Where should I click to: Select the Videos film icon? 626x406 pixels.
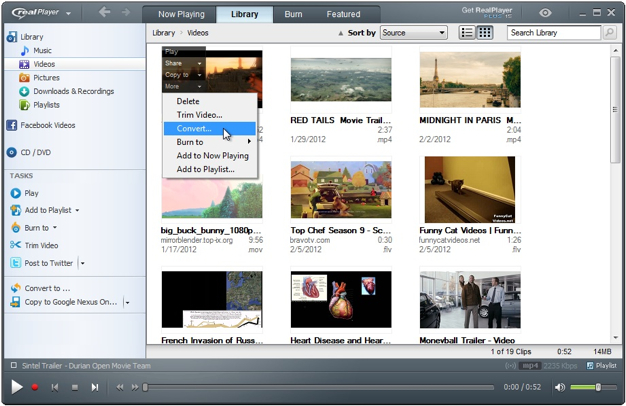pos(24,64)
